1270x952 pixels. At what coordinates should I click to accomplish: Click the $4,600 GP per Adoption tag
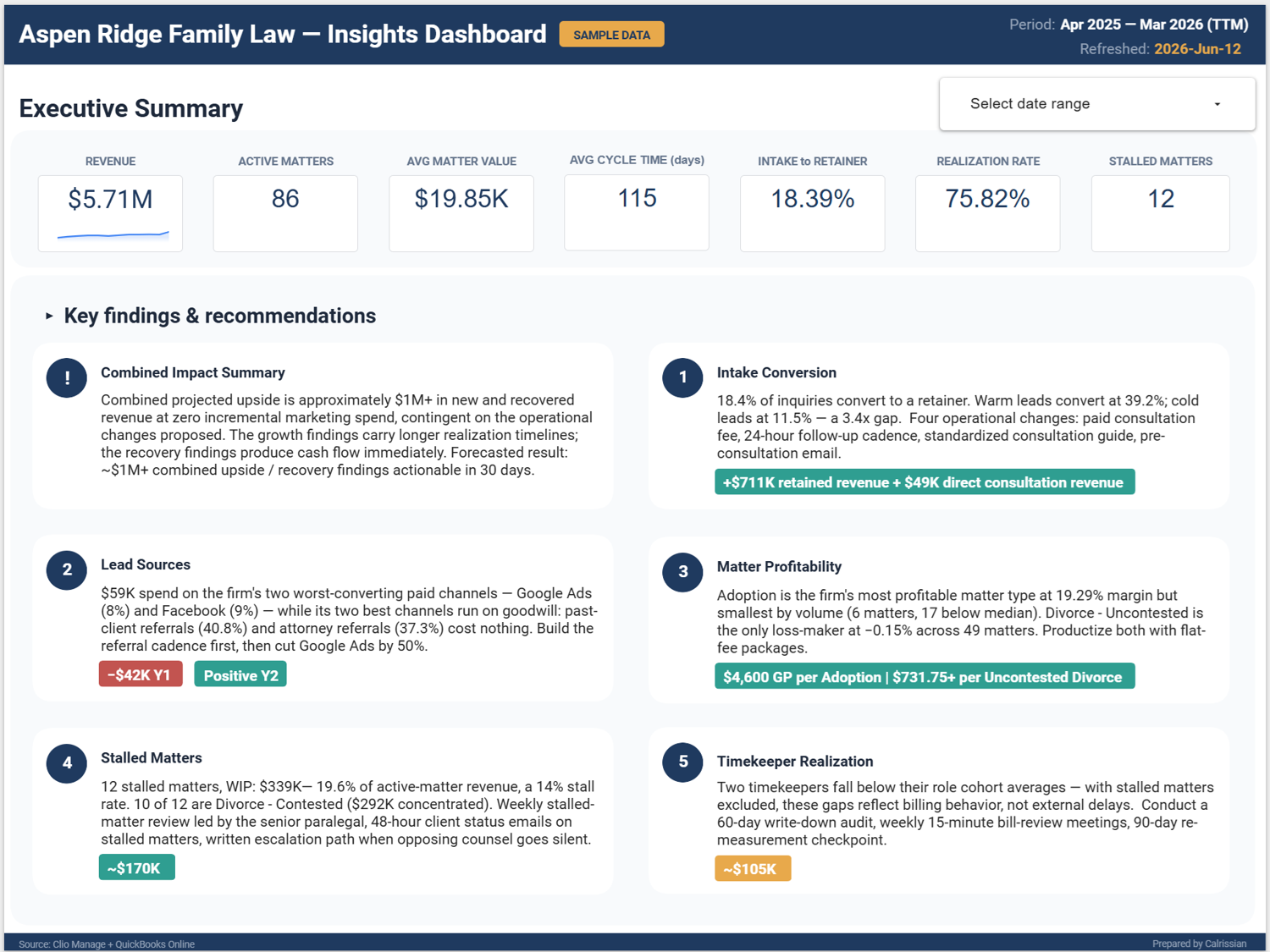pyautogui.click(x=925, y=676)
